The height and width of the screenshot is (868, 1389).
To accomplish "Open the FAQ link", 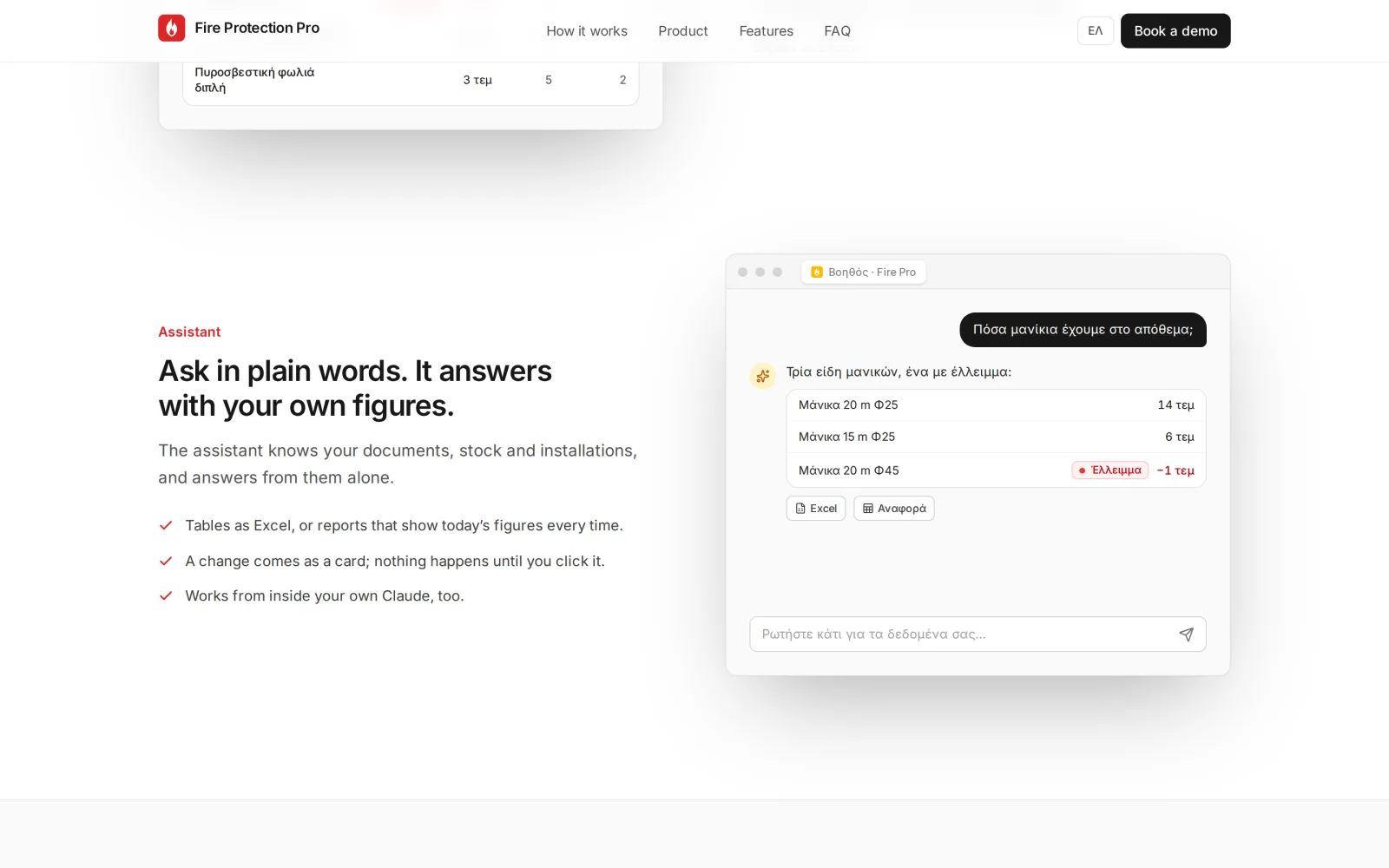I will pos(837,31).
